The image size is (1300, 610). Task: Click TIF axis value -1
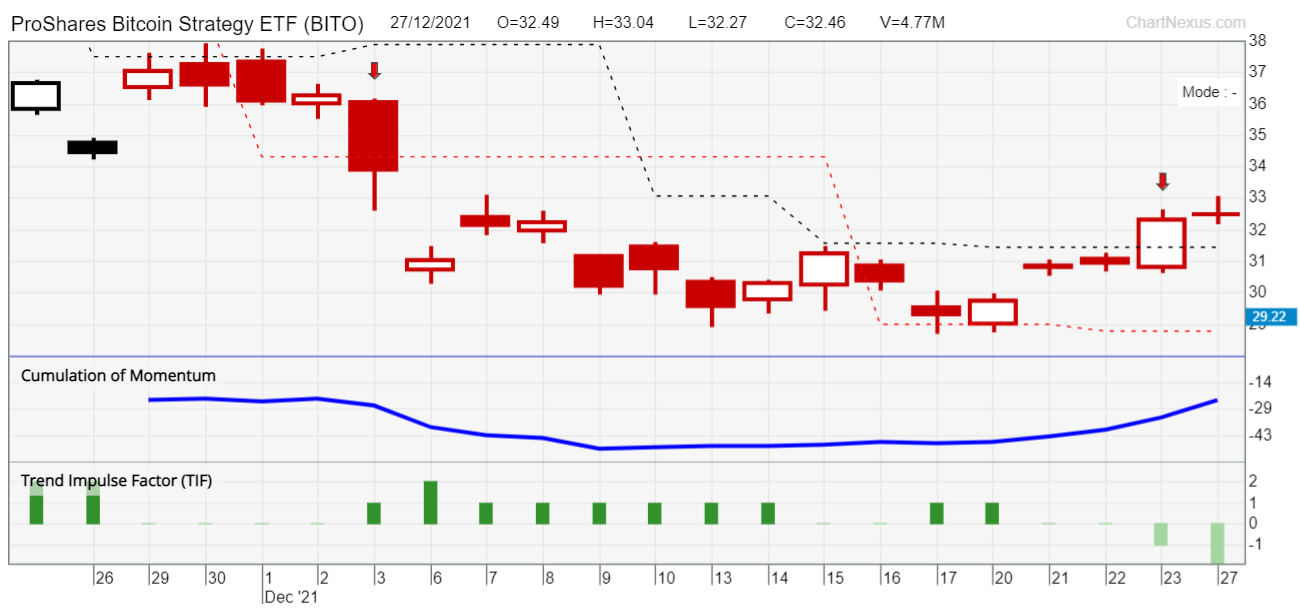click(1256, 544)
